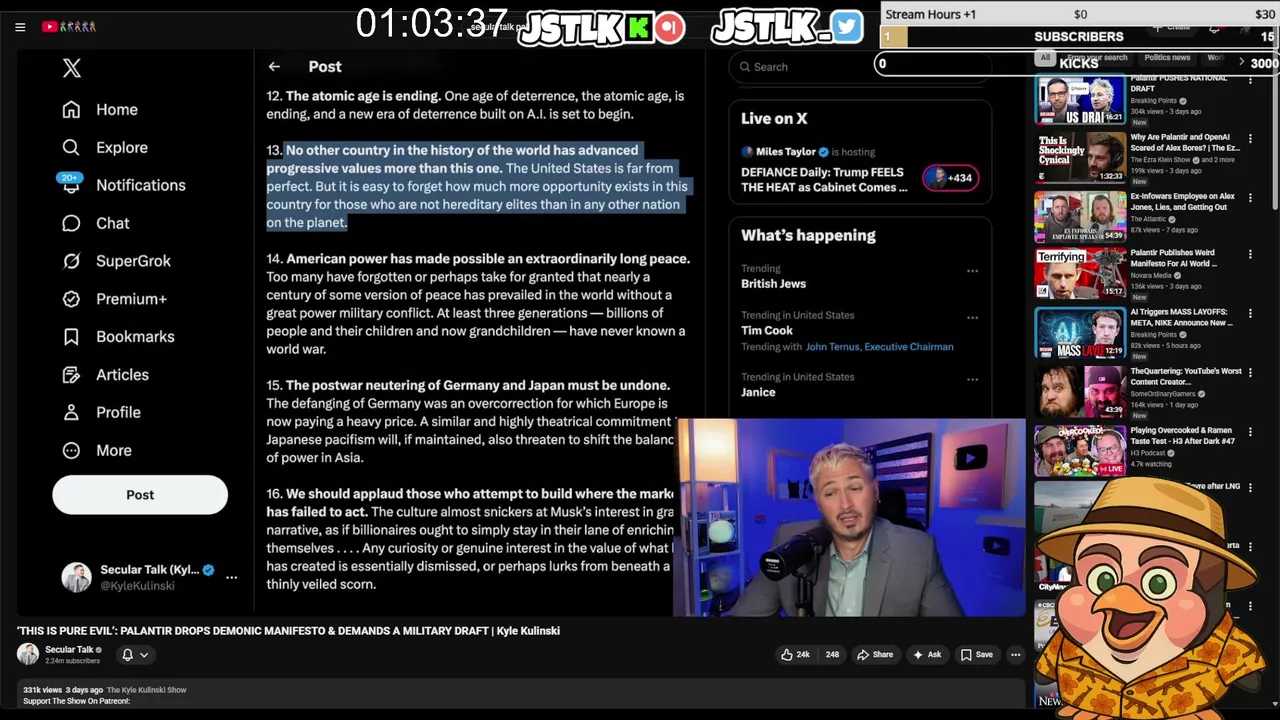1280x720 pixels.
Task: Open TheQuartering: YouTube's Worst Content Creator video
Action: 1186,376
